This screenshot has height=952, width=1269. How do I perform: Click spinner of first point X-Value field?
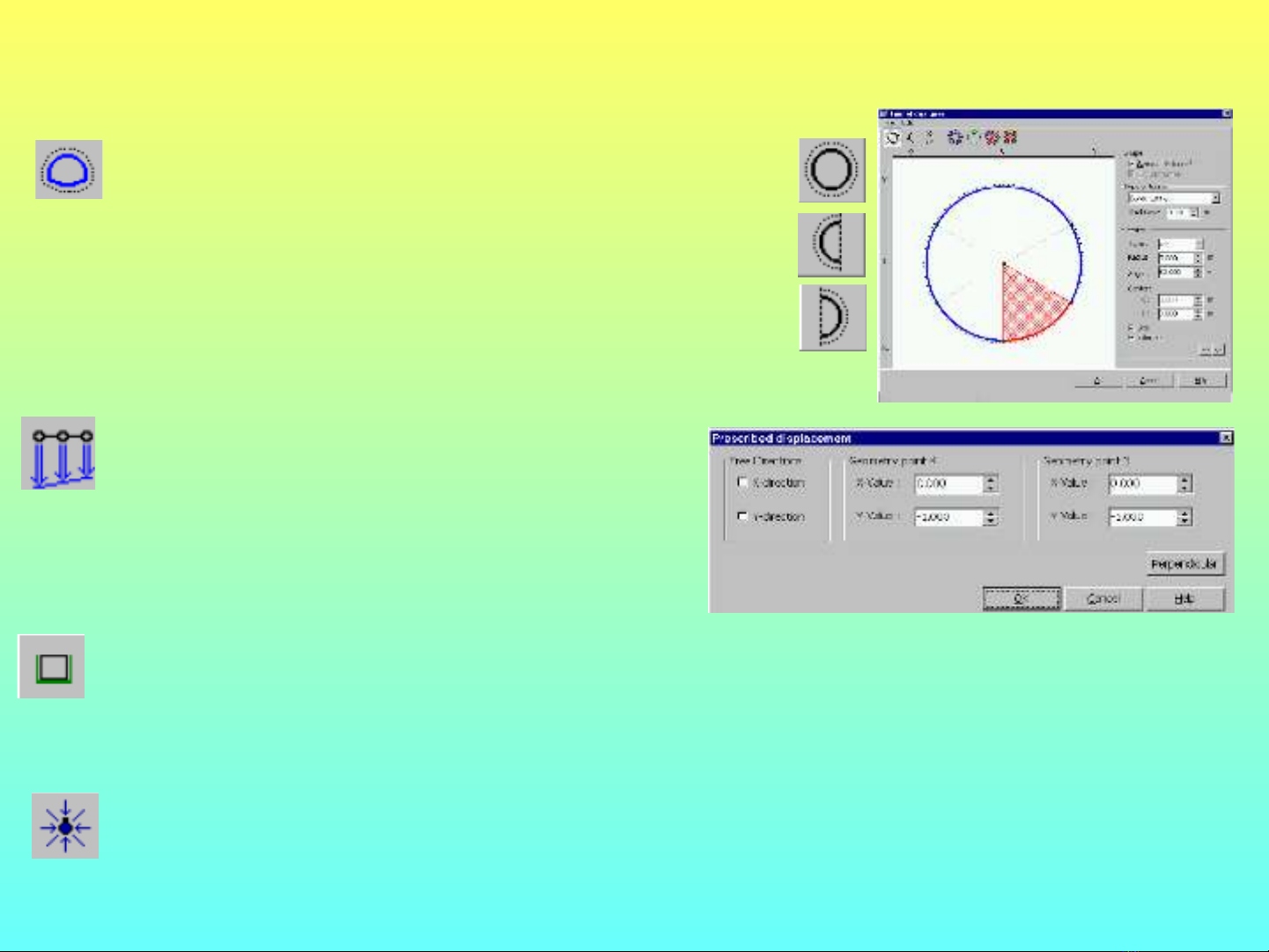point(991,483)
